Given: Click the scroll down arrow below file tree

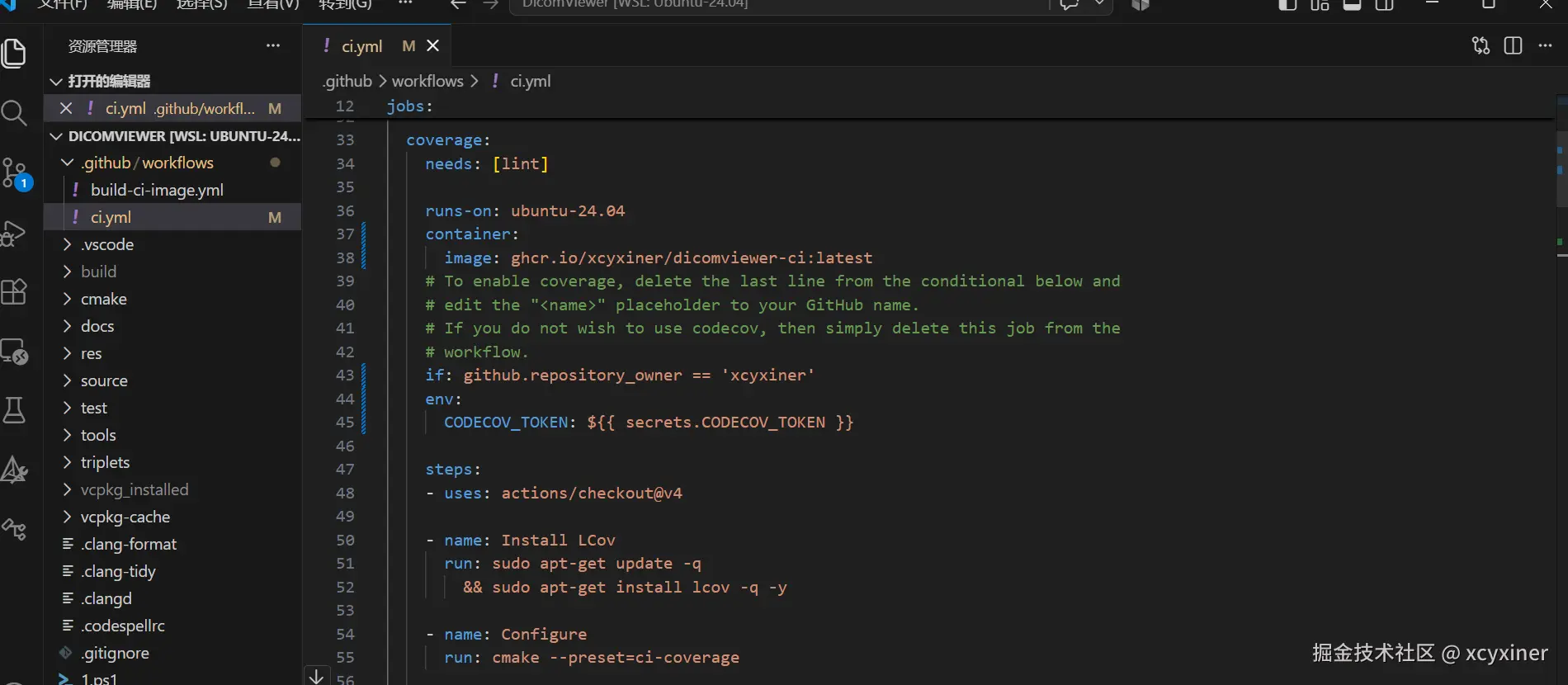Looking at the screenshot, I should [316, 676].
